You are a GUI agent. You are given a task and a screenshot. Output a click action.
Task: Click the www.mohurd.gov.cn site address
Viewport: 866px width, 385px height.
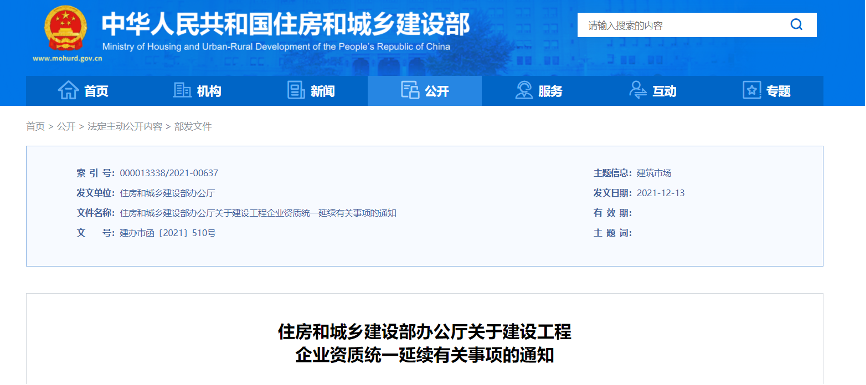point(67,58)
